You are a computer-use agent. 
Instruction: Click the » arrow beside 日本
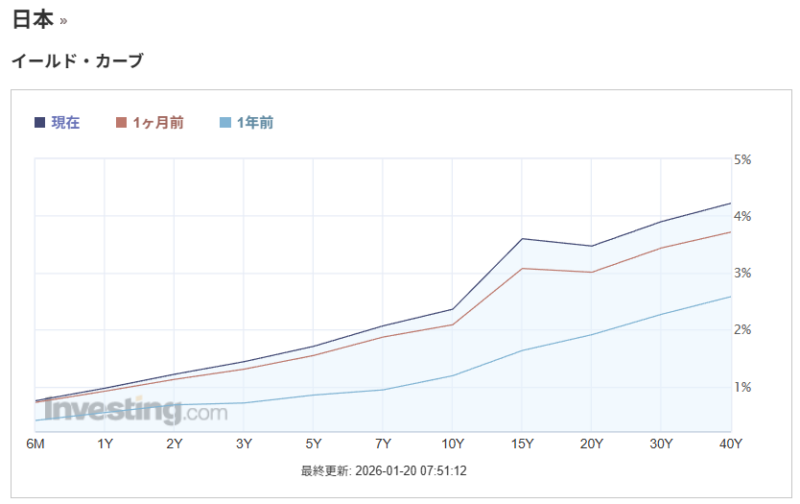64,21
